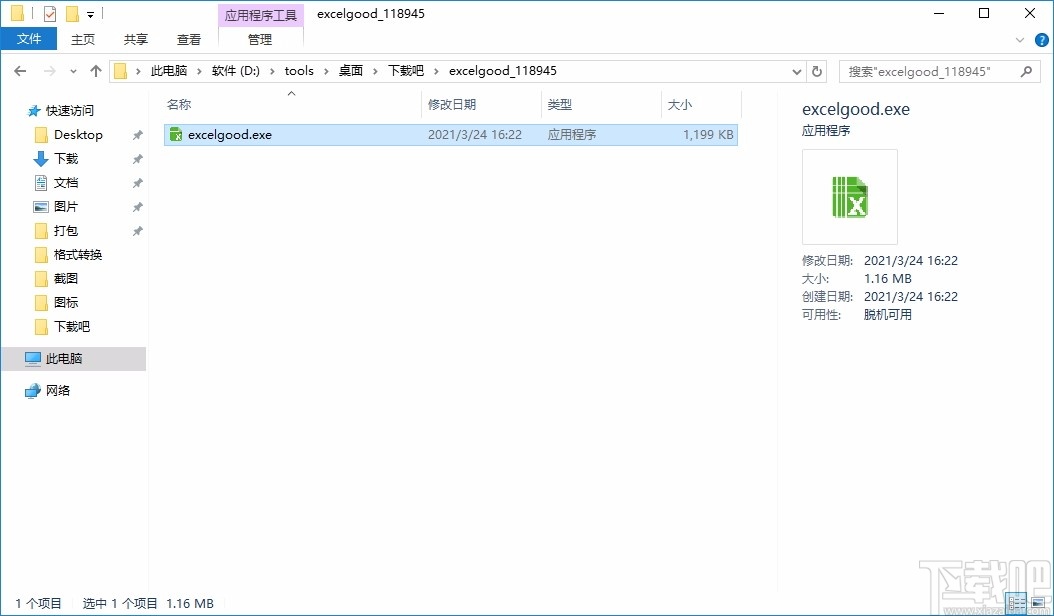The width and height of the screenshot is (1054, 616).
Task: Switch to details view in status bar
Action: pos(1016,603)
